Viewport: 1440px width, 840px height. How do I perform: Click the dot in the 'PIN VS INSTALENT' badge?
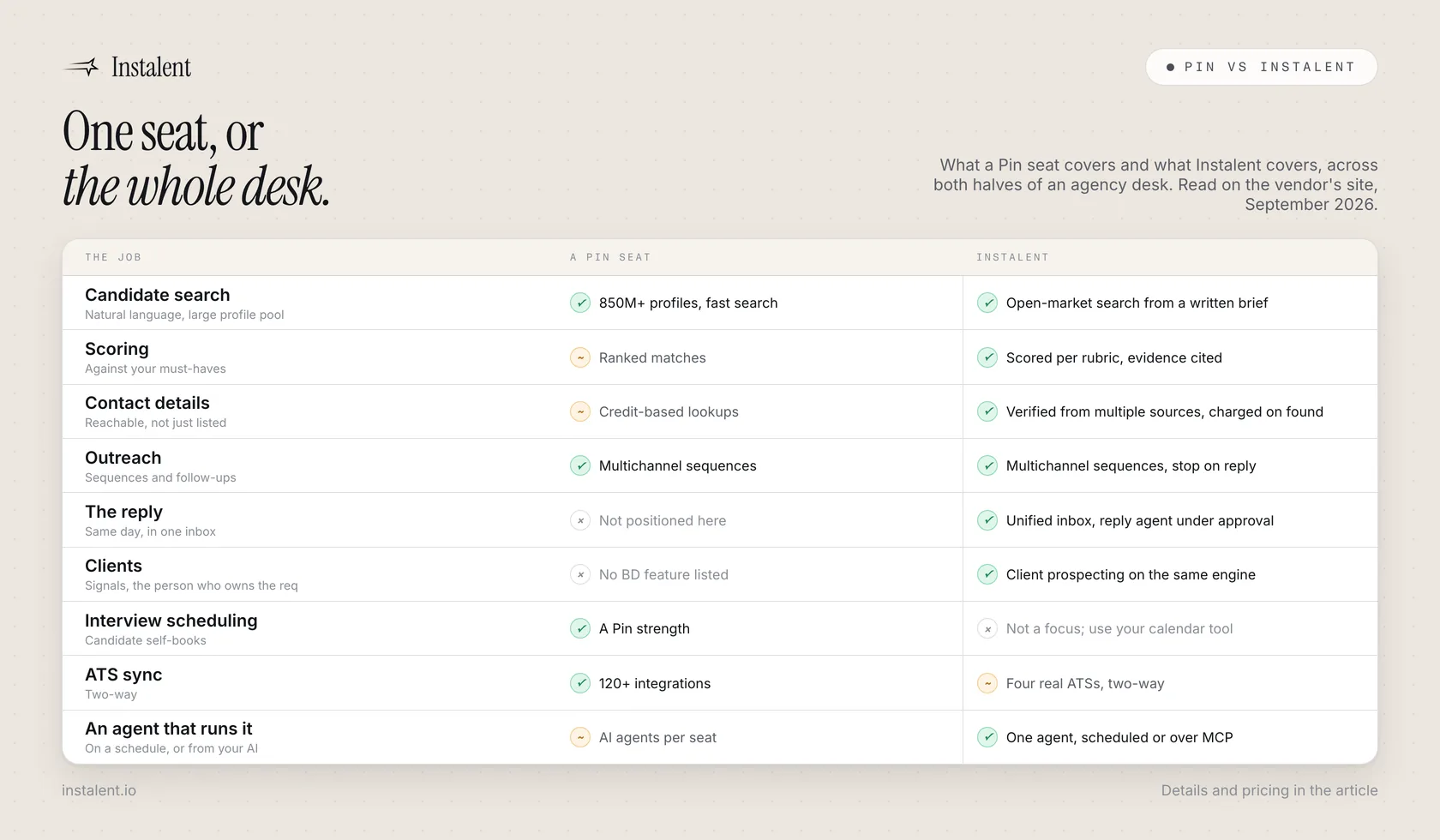click(1170, 67)
